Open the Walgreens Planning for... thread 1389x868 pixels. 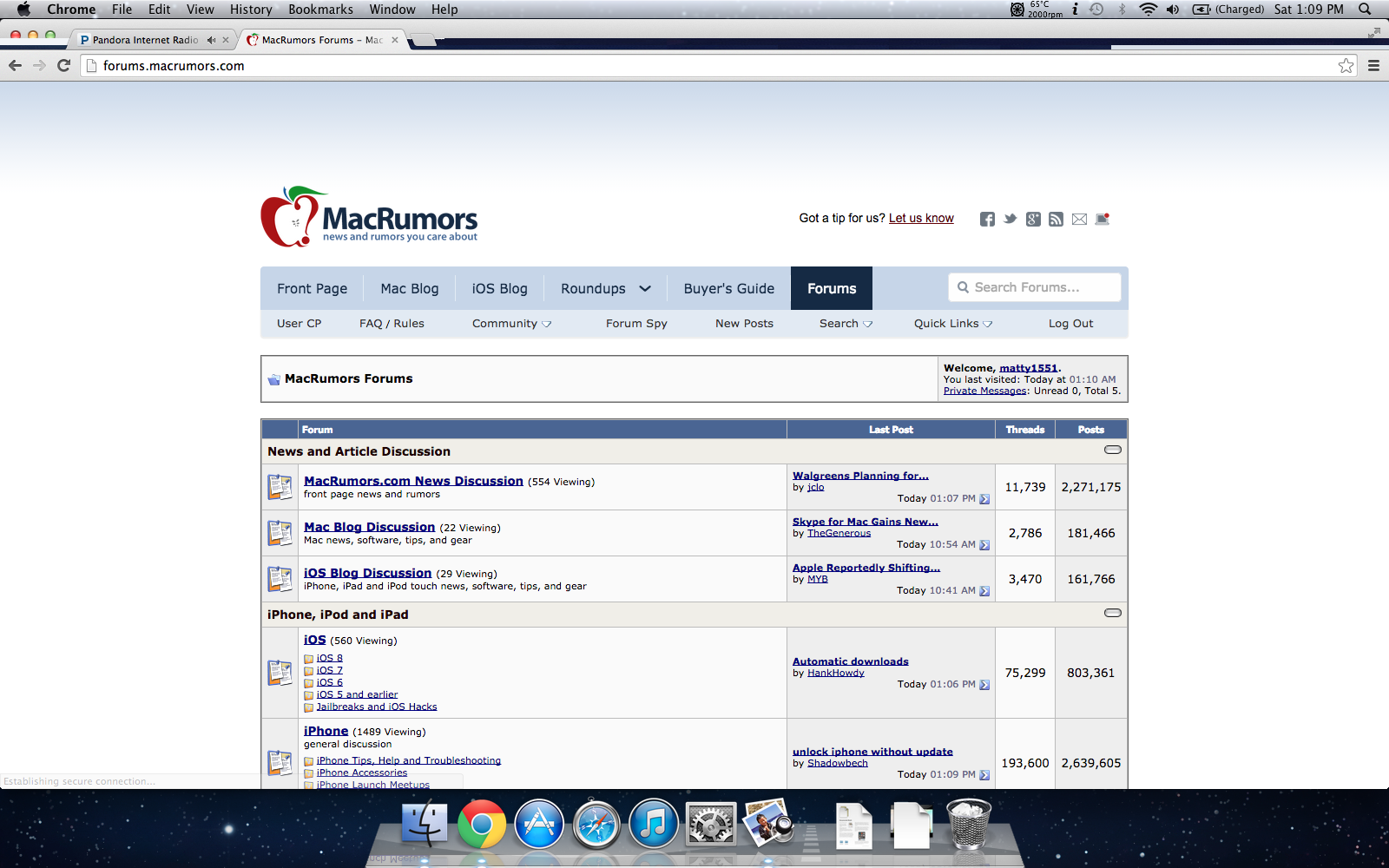[860, 476]
